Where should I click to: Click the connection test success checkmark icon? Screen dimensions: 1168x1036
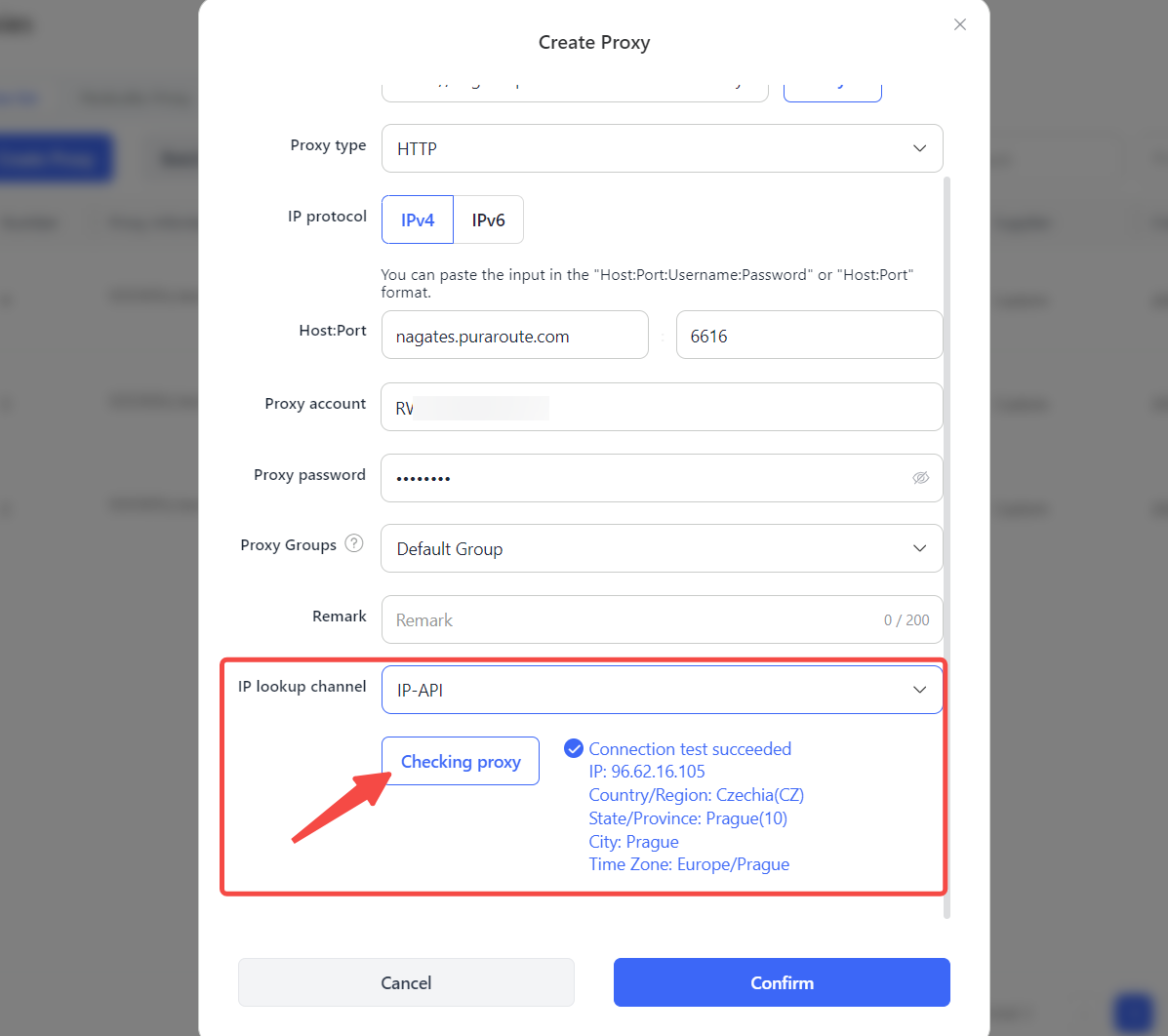click(574, 748)
